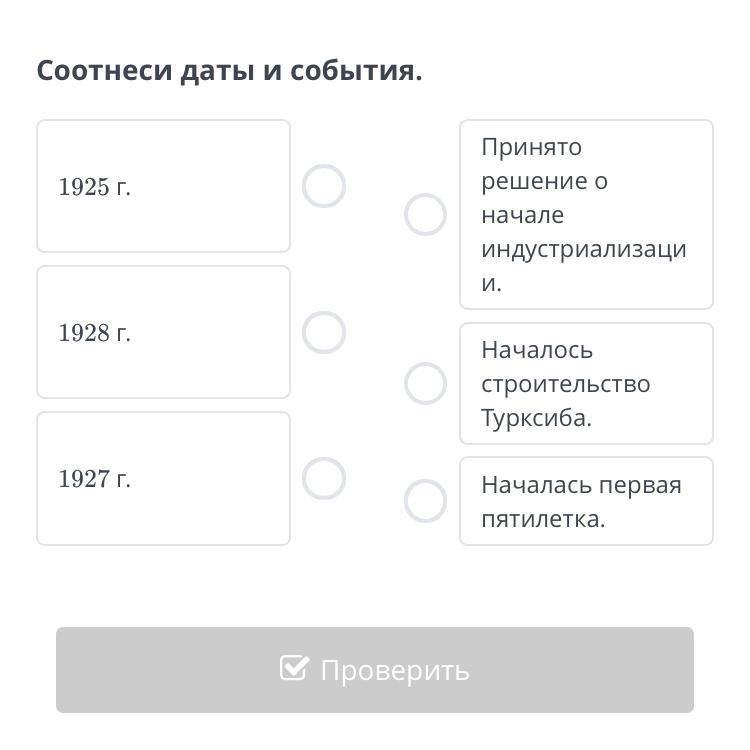Click the 1927 г. date card

[163, 479]
